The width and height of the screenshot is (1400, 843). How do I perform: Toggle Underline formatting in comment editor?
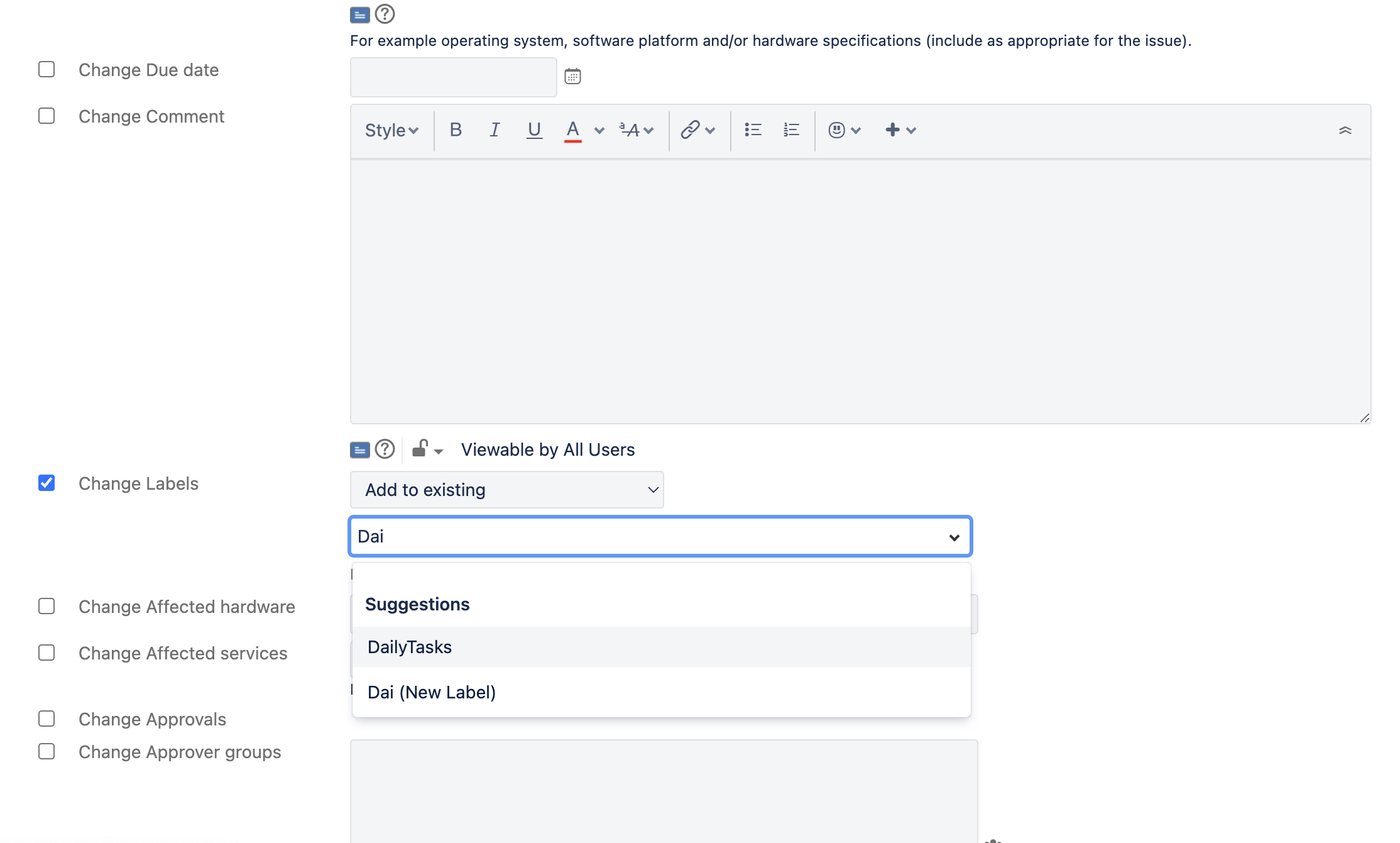click(x=534, y=130)
